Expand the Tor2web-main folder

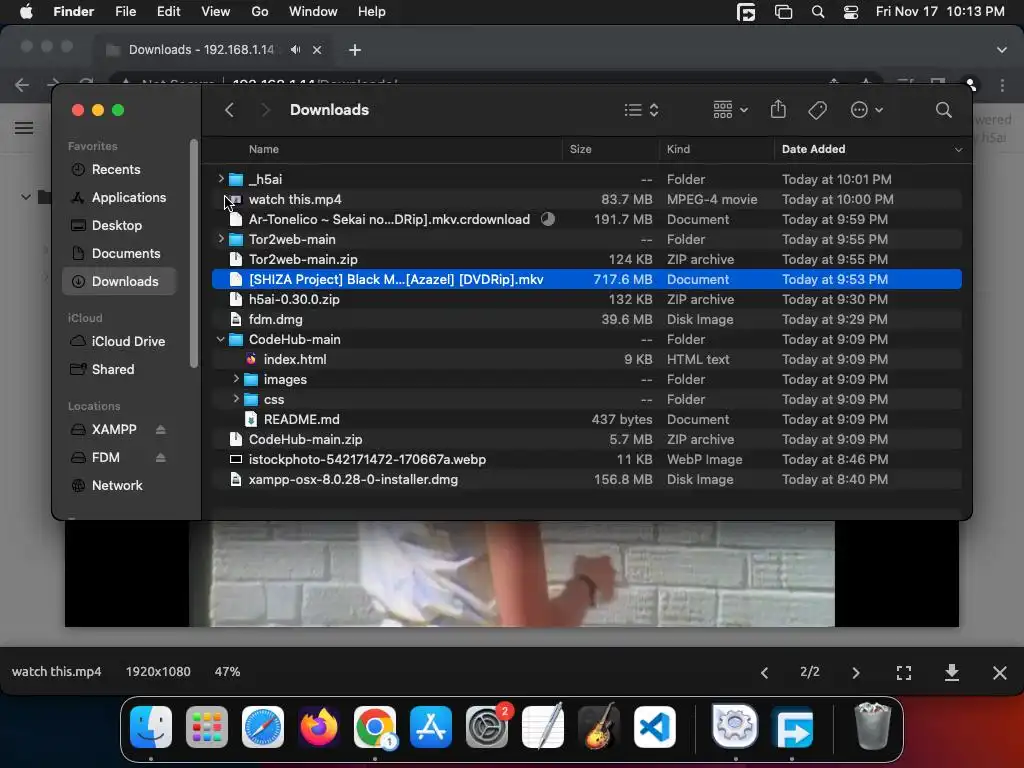pyautogui.click(x=221, y=239)
